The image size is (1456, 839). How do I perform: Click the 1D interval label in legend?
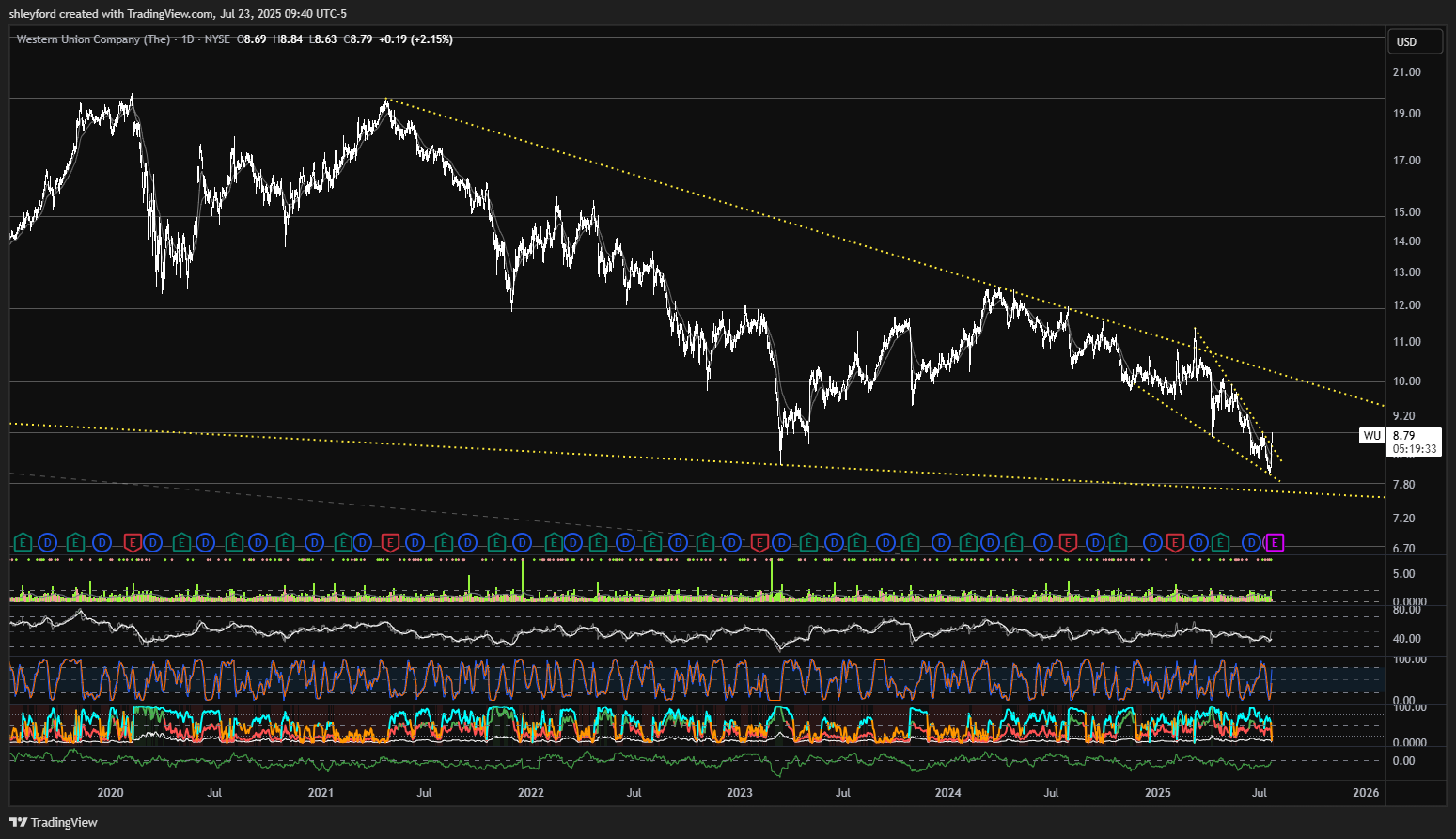tap(188, 39)
